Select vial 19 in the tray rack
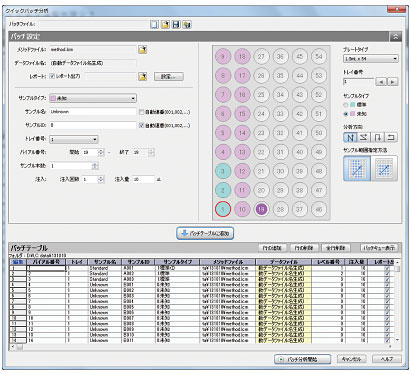412x374 pixels. (x=261, y=209)
